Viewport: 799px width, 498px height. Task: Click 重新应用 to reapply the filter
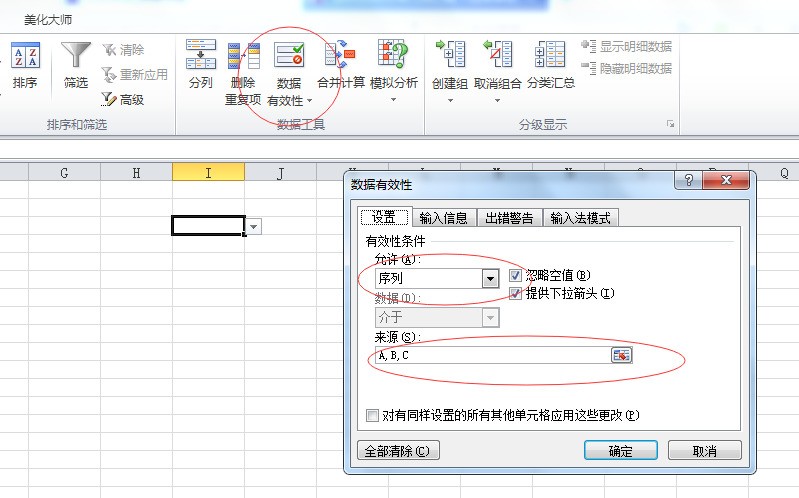point(135,74)
